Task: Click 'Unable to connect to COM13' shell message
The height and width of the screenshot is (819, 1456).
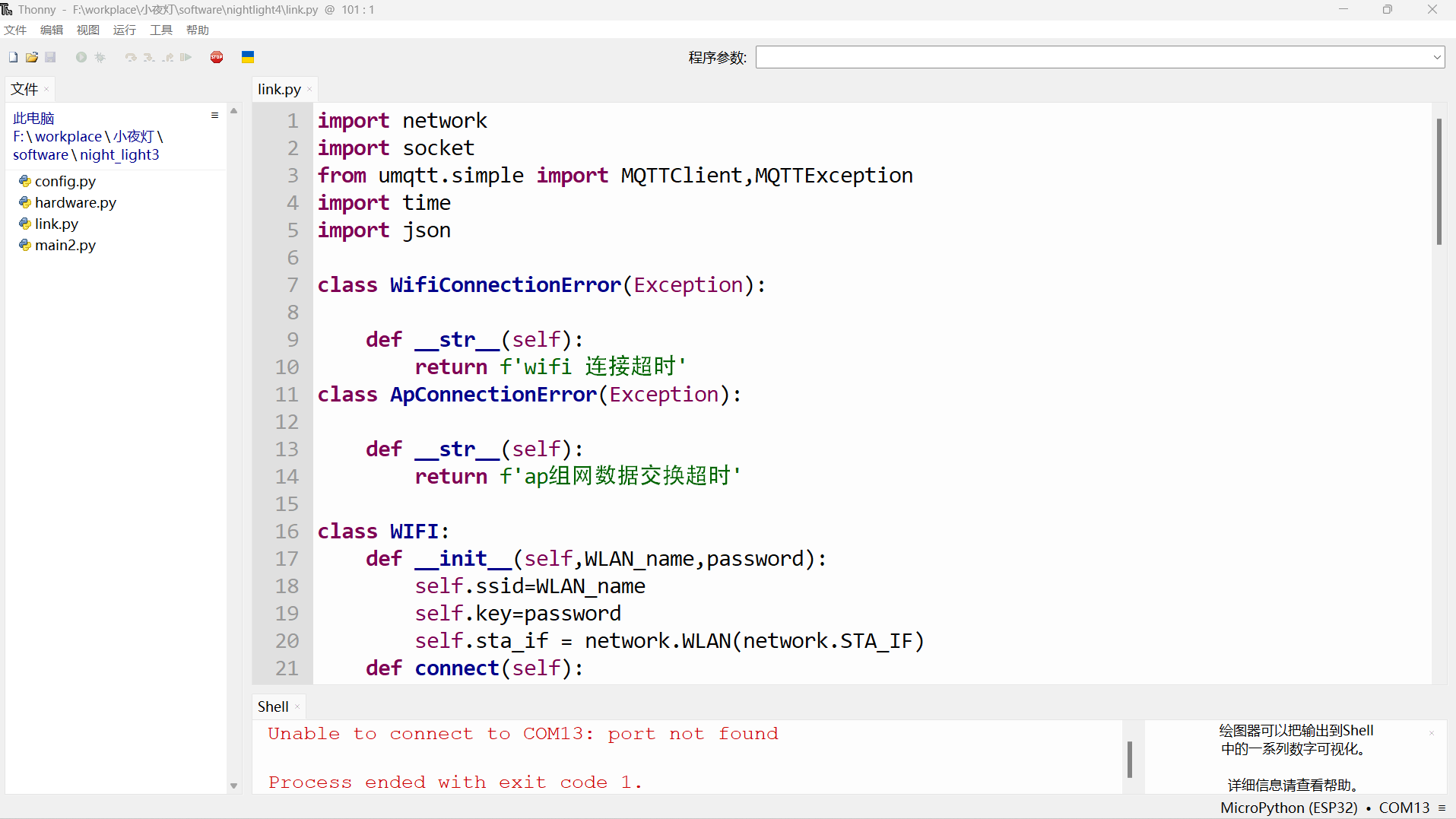Action: pos(523,734)
